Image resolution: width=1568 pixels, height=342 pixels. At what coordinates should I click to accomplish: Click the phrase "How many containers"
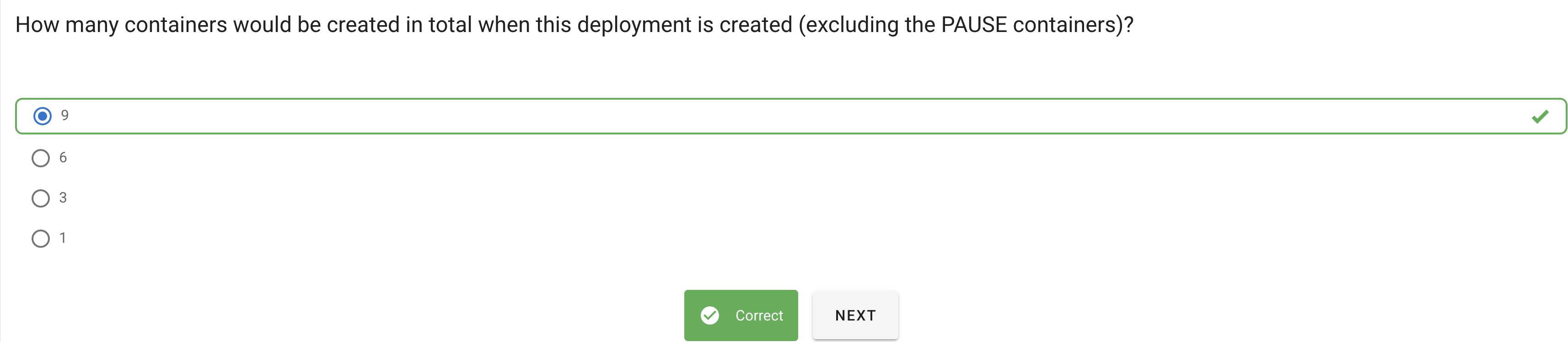pyautogui.click(x=121, y=25)
